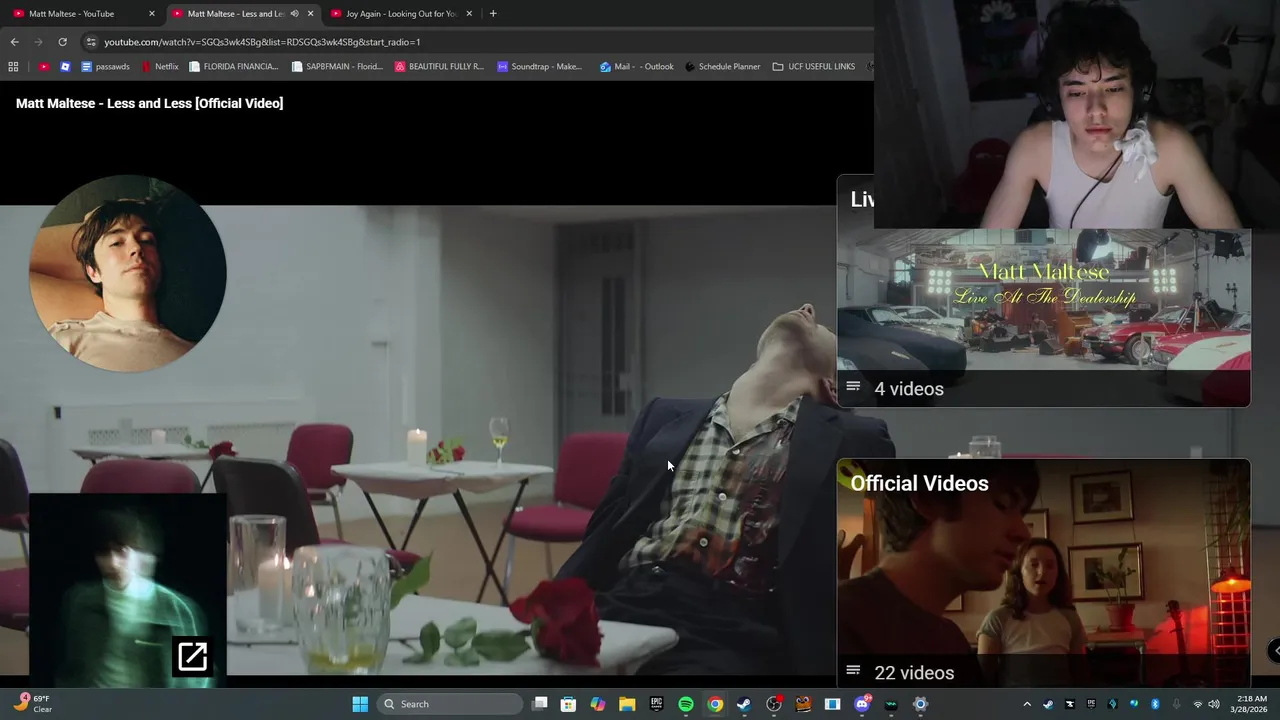The height and width of the screenshot is (720, 1280).
Task: Open Spotify from the taskbar
Action: pyautogui.click(x=686, y=704)
